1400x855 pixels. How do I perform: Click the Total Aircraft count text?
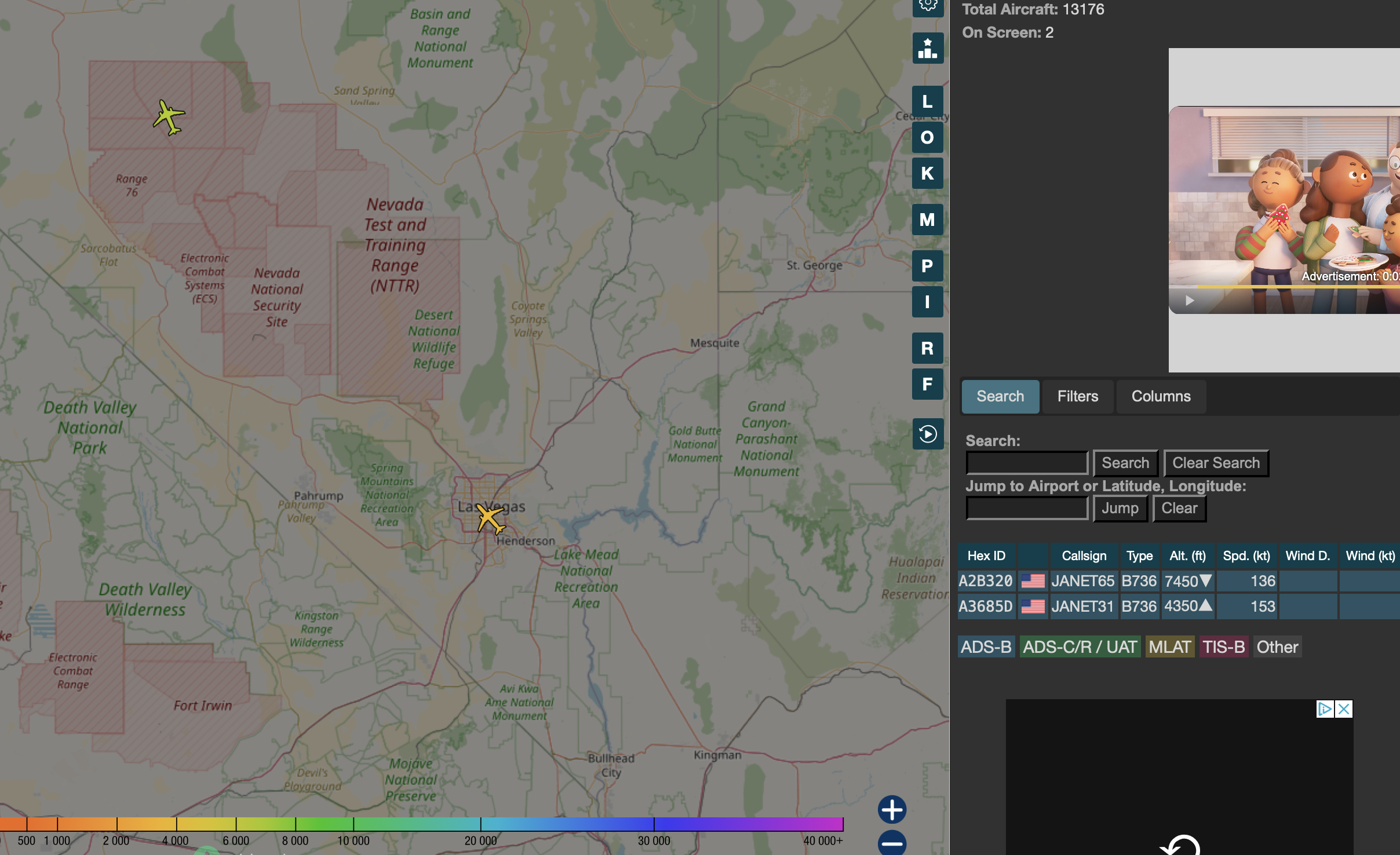pyautogui.click(x=1033, y=9)
